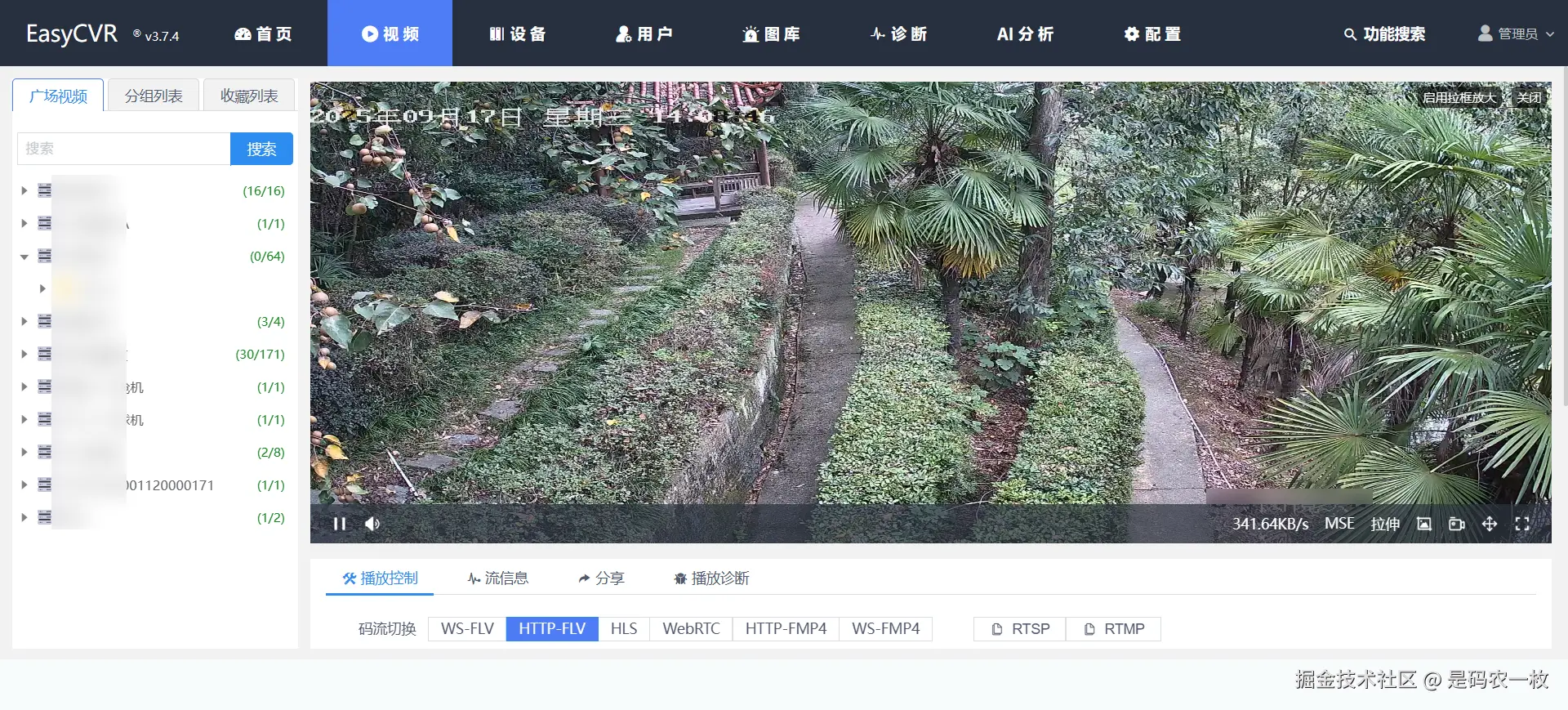Screen dimensions: 1568x710
Task: Select the 流信息 tab
Action: pyautogui.click(x=497, y=578)
